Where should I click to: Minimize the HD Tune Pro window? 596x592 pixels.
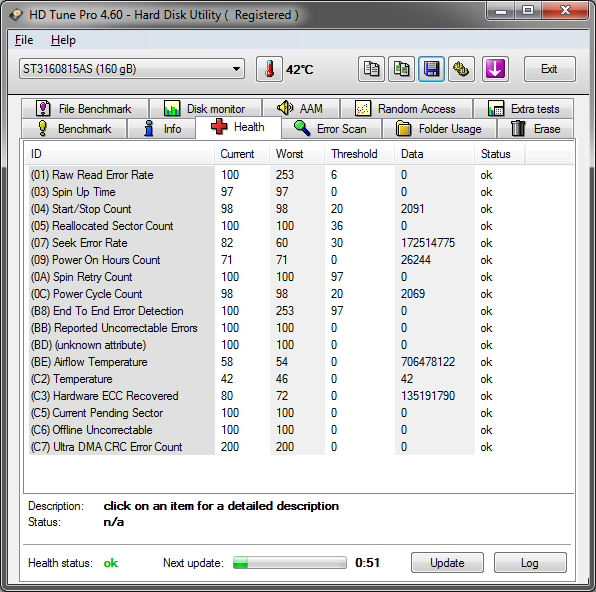point(501,10)
